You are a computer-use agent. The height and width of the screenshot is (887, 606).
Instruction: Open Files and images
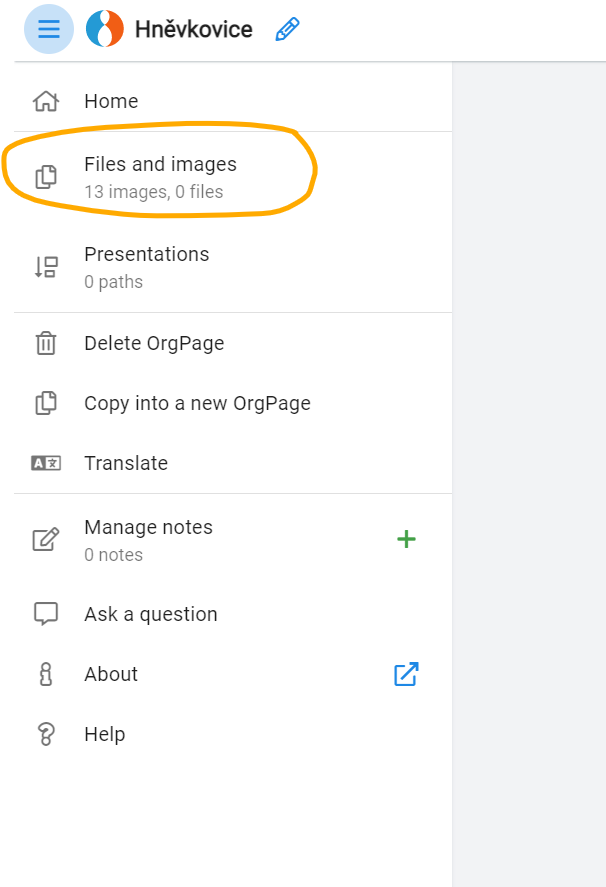(x=160, y=165)
